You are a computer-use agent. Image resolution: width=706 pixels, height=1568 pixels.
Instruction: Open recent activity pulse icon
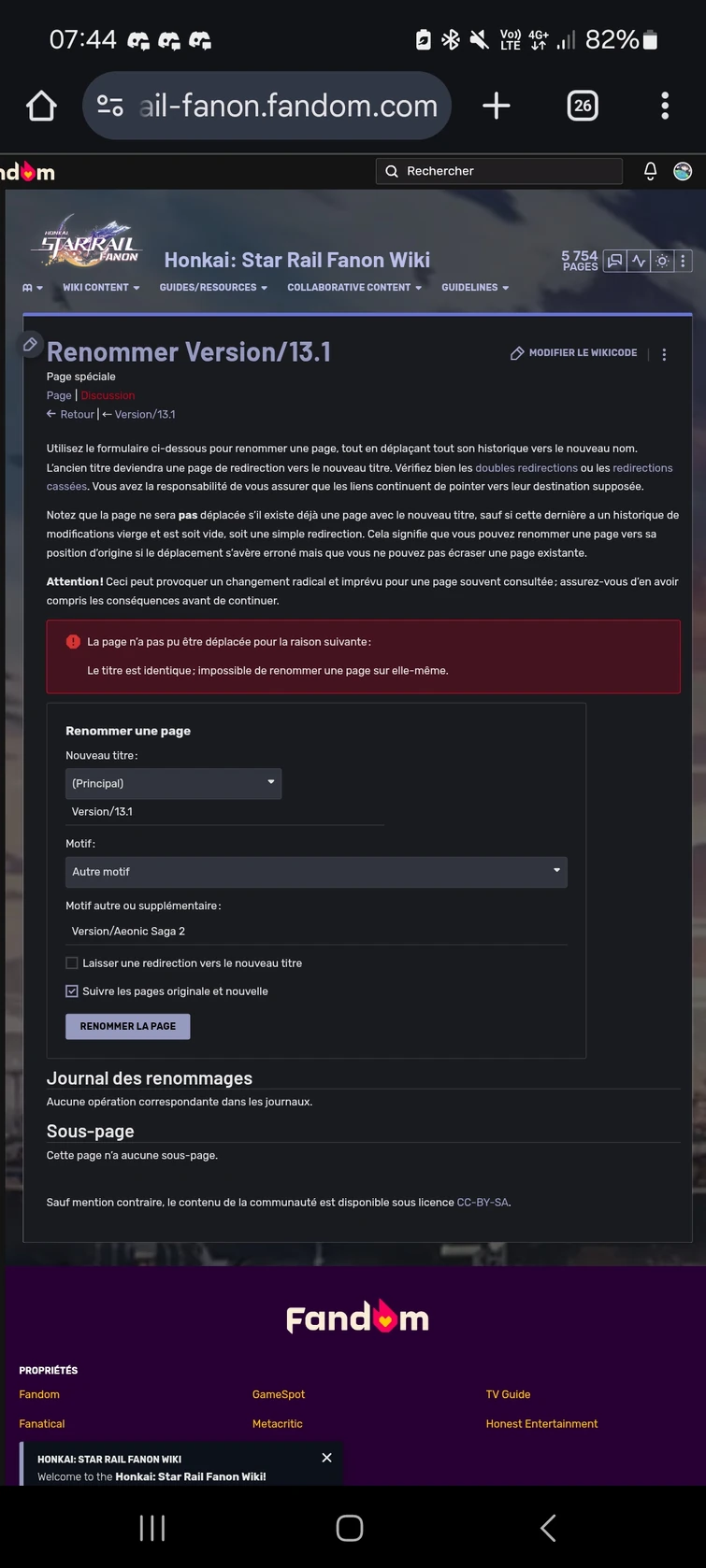tap(640, 262)
